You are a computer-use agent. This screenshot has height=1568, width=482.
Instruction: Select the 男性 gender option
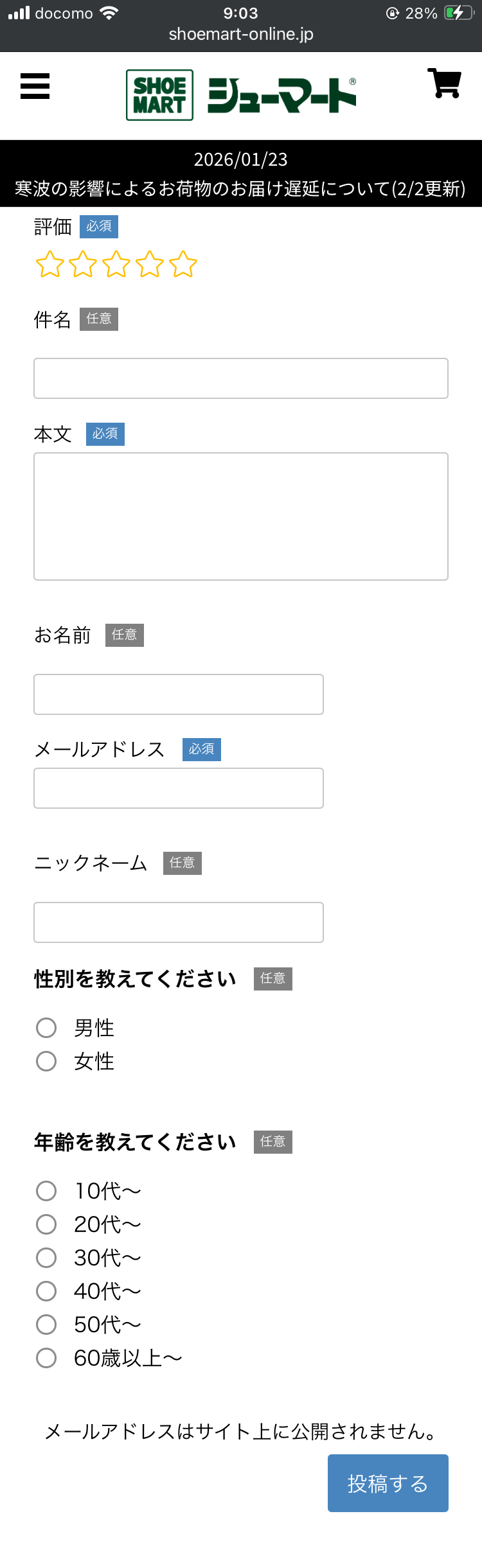46,1028
